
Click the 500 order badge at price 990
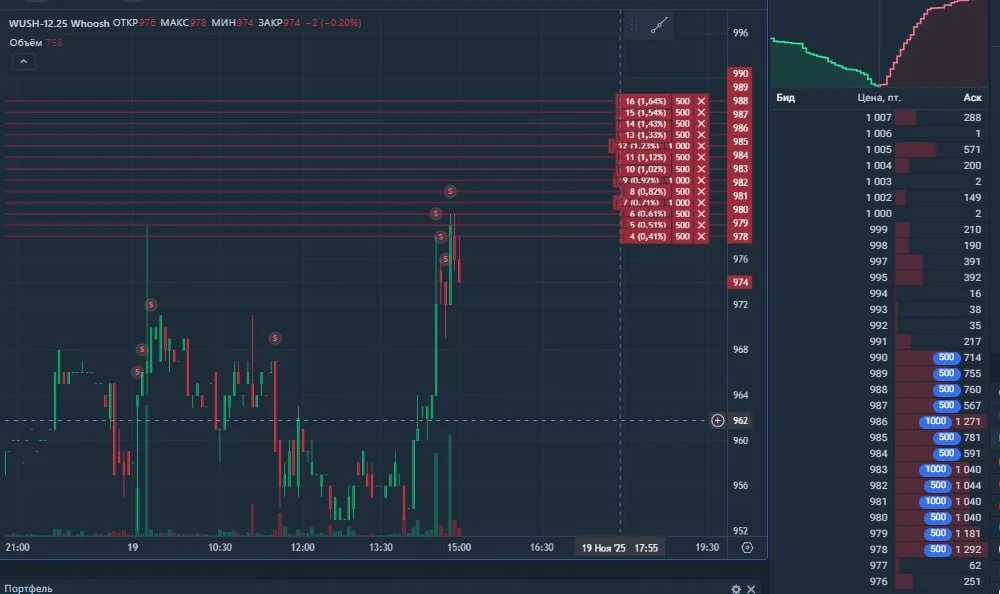(946, 357)
